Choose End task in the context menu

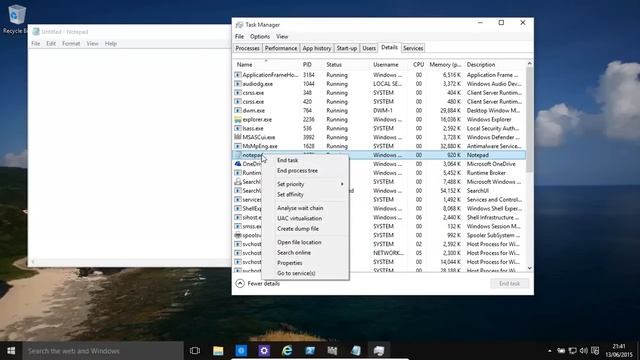point(305,160)
